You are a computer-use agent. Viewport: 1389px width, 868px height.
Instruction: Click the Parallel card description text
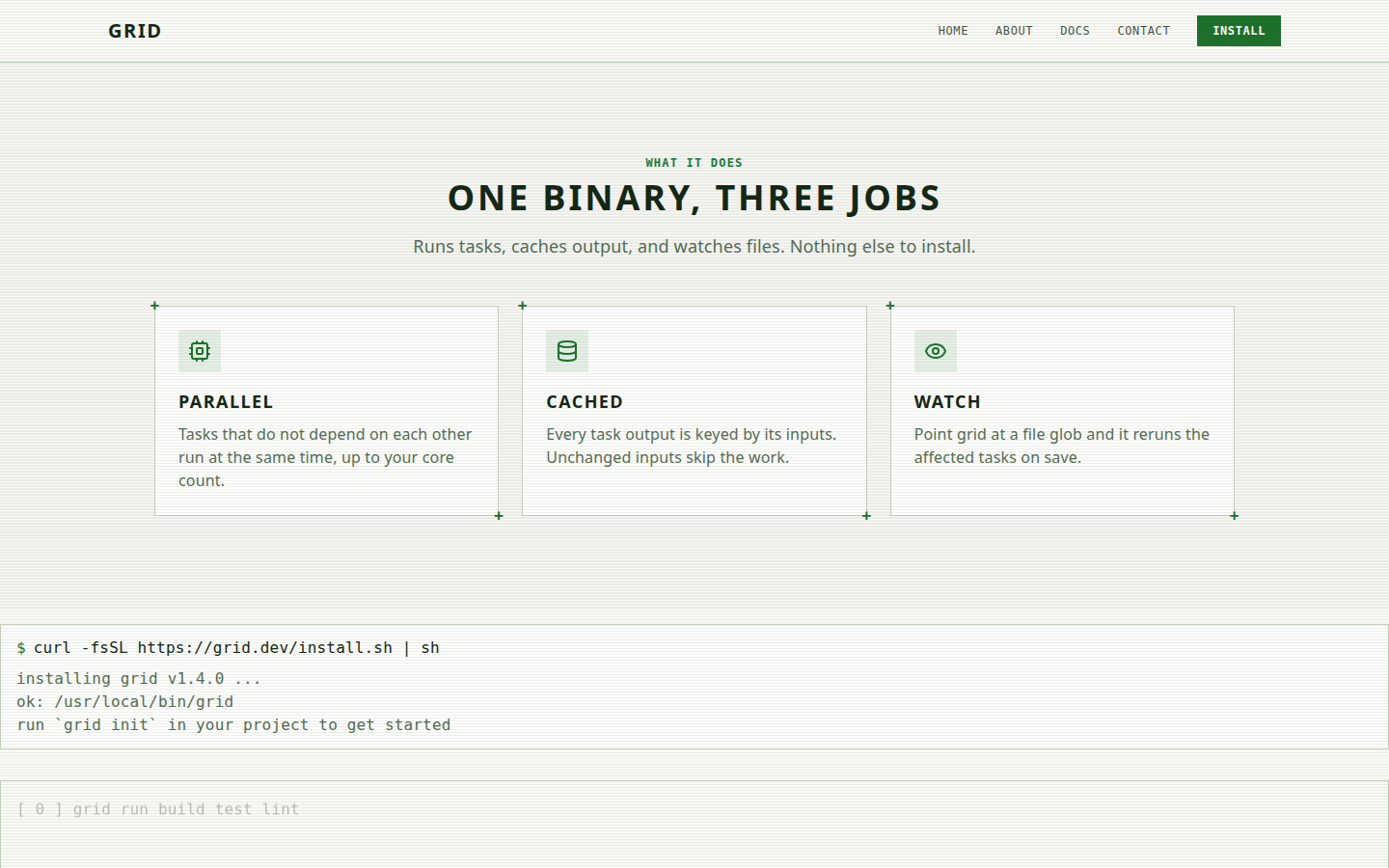(325, 457)
